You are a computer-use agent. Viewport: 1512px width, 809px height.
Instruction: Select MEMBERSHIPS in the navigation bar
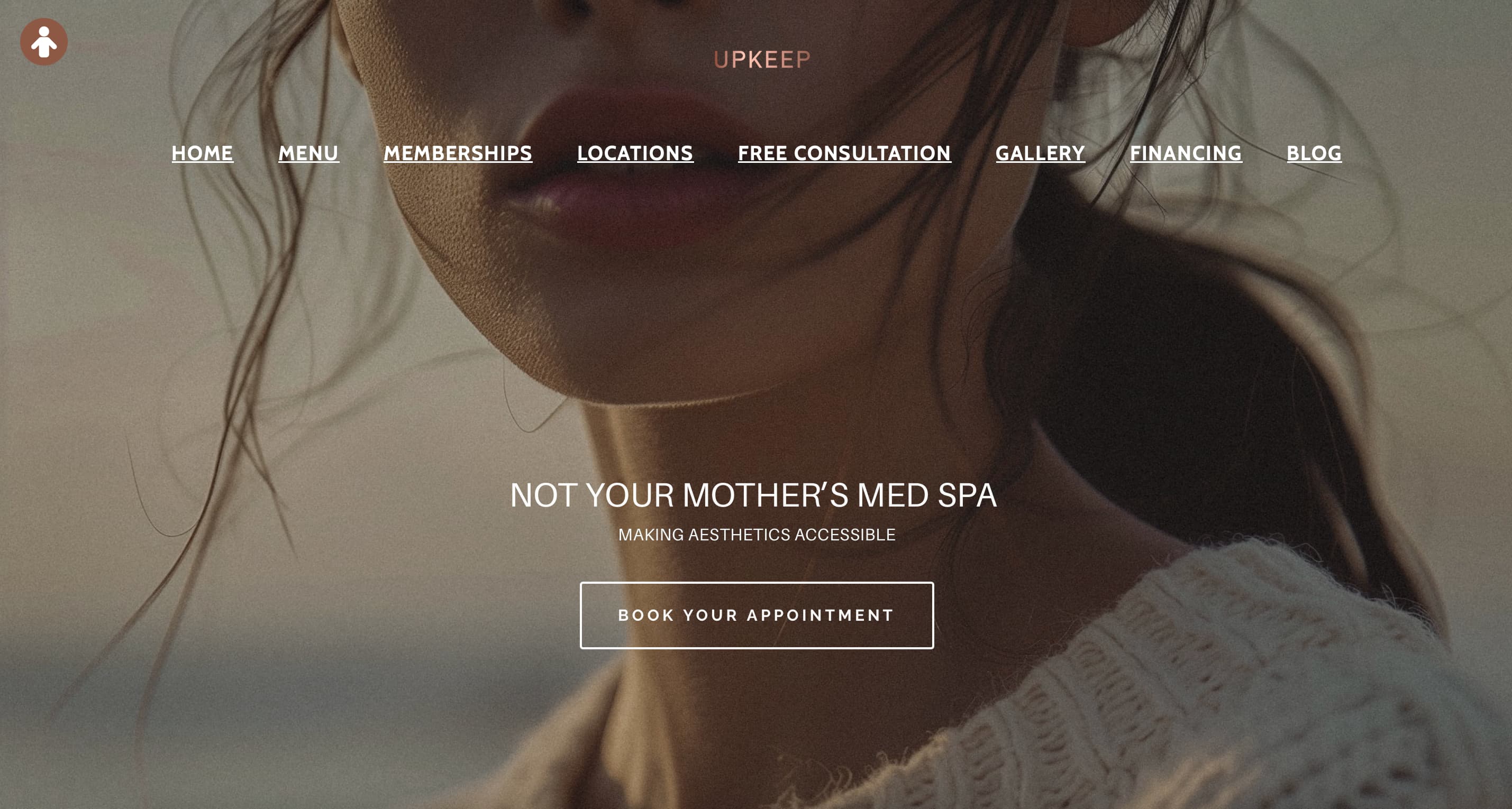[458, 153]
